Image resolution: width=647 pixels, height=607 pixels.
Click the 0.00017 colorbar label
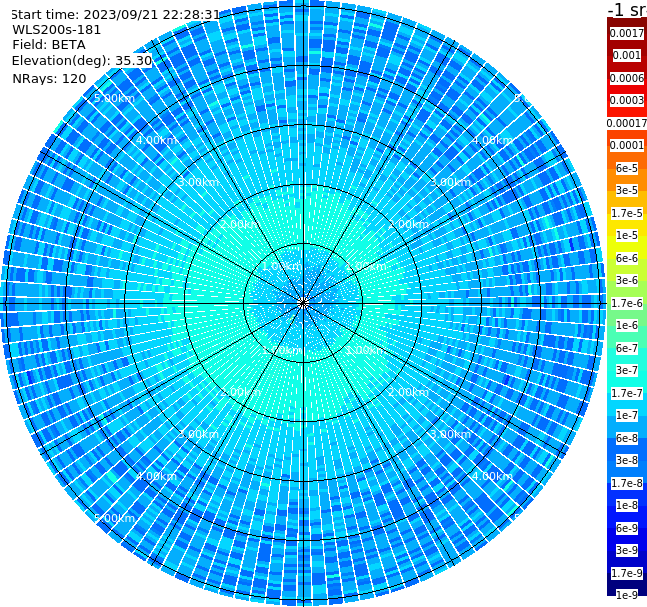pos(627,123)
